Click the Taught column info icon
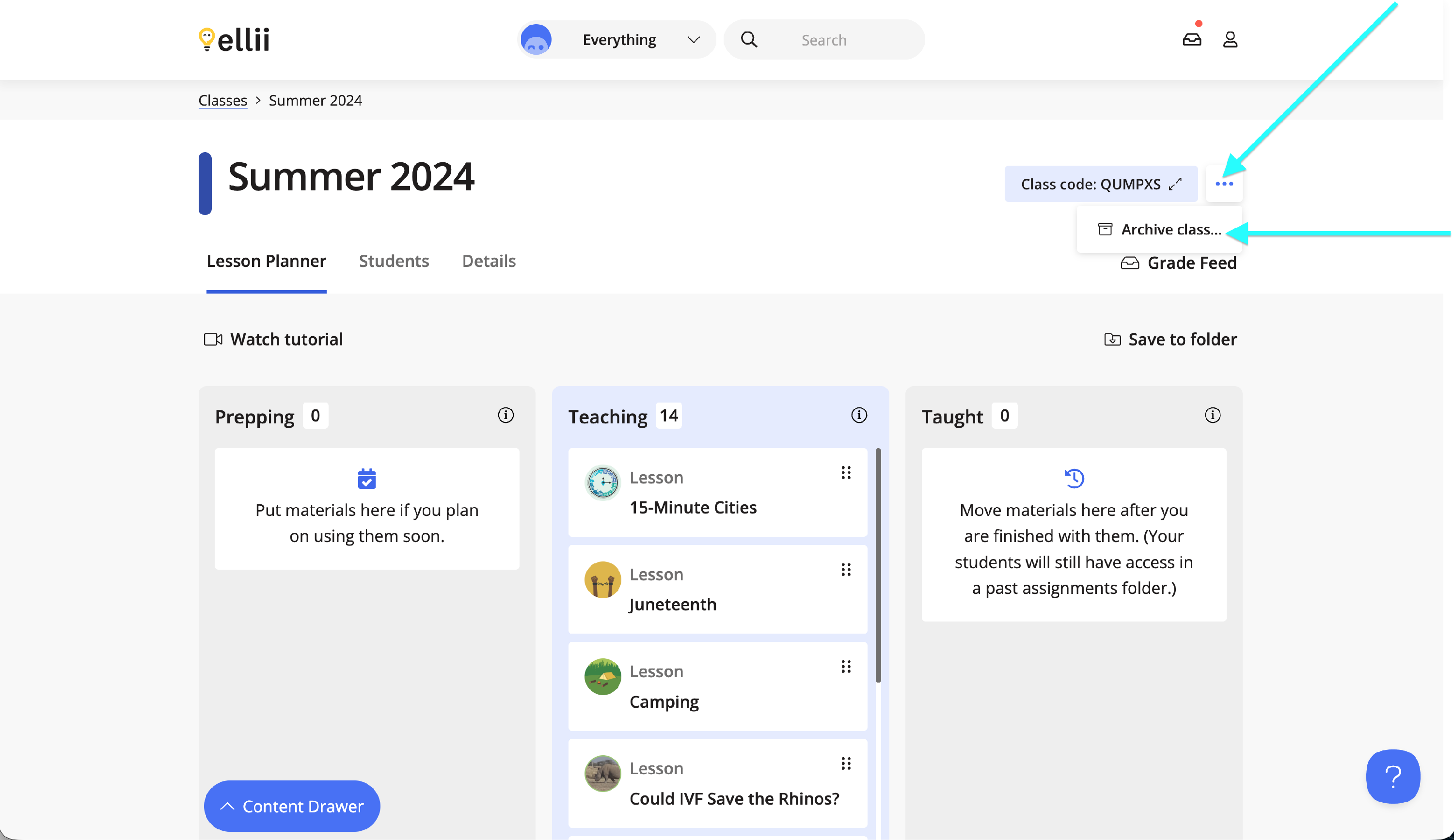This screenshot has height=840, width=1454. pyautogui.click(x=1212, y=415)
